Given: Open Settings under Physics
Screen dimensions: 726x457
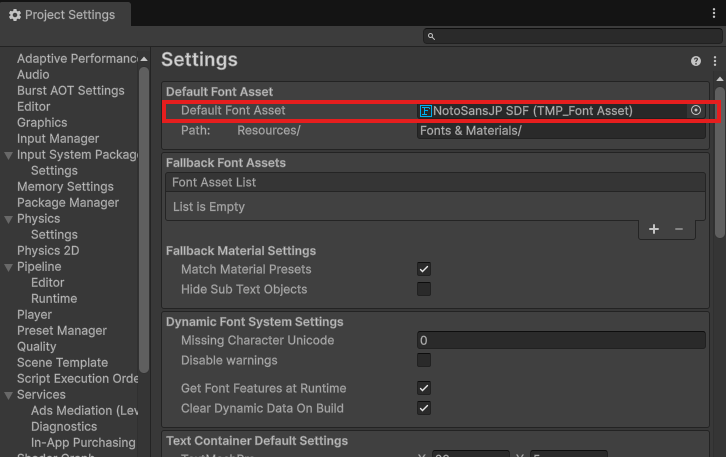Looking at the screenshot, I should coord(54,234).
